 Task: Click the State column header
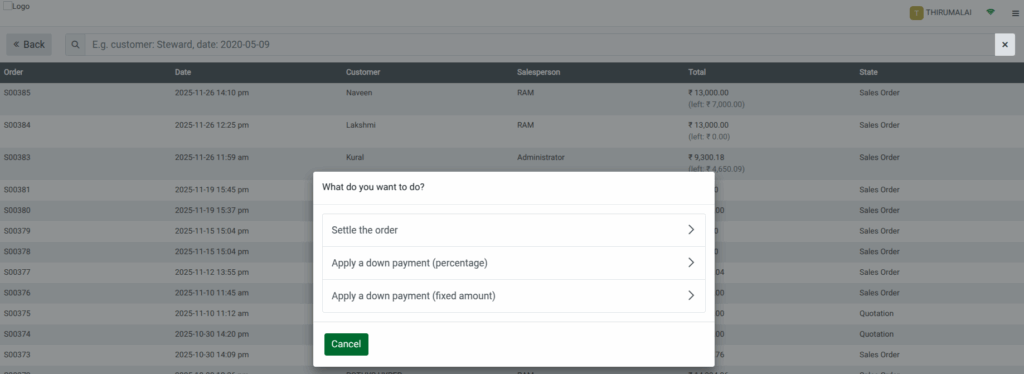[x=869, y=72]
